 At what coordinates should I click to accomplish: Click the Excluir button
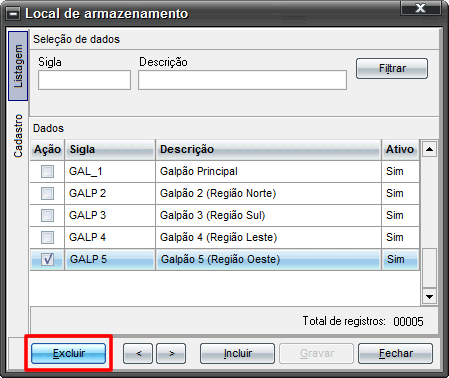(x=69, y=353)
